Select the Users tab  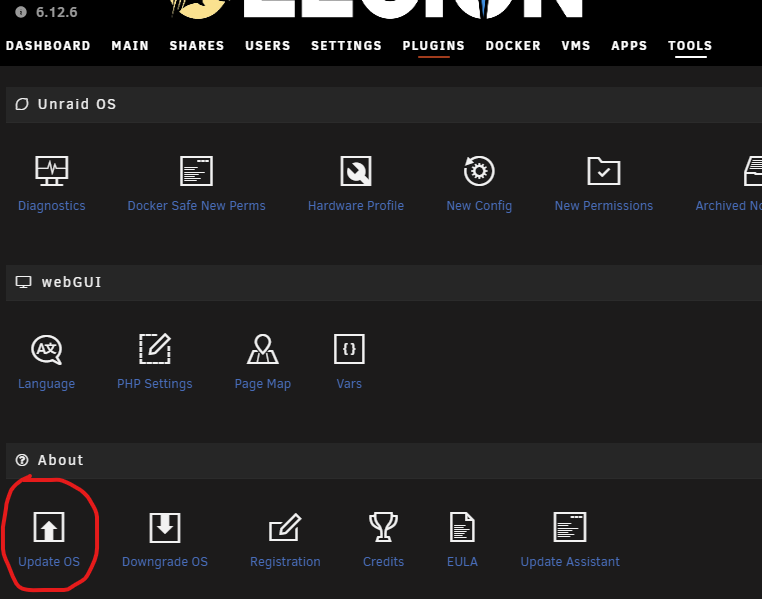click(x=268, y=46)
